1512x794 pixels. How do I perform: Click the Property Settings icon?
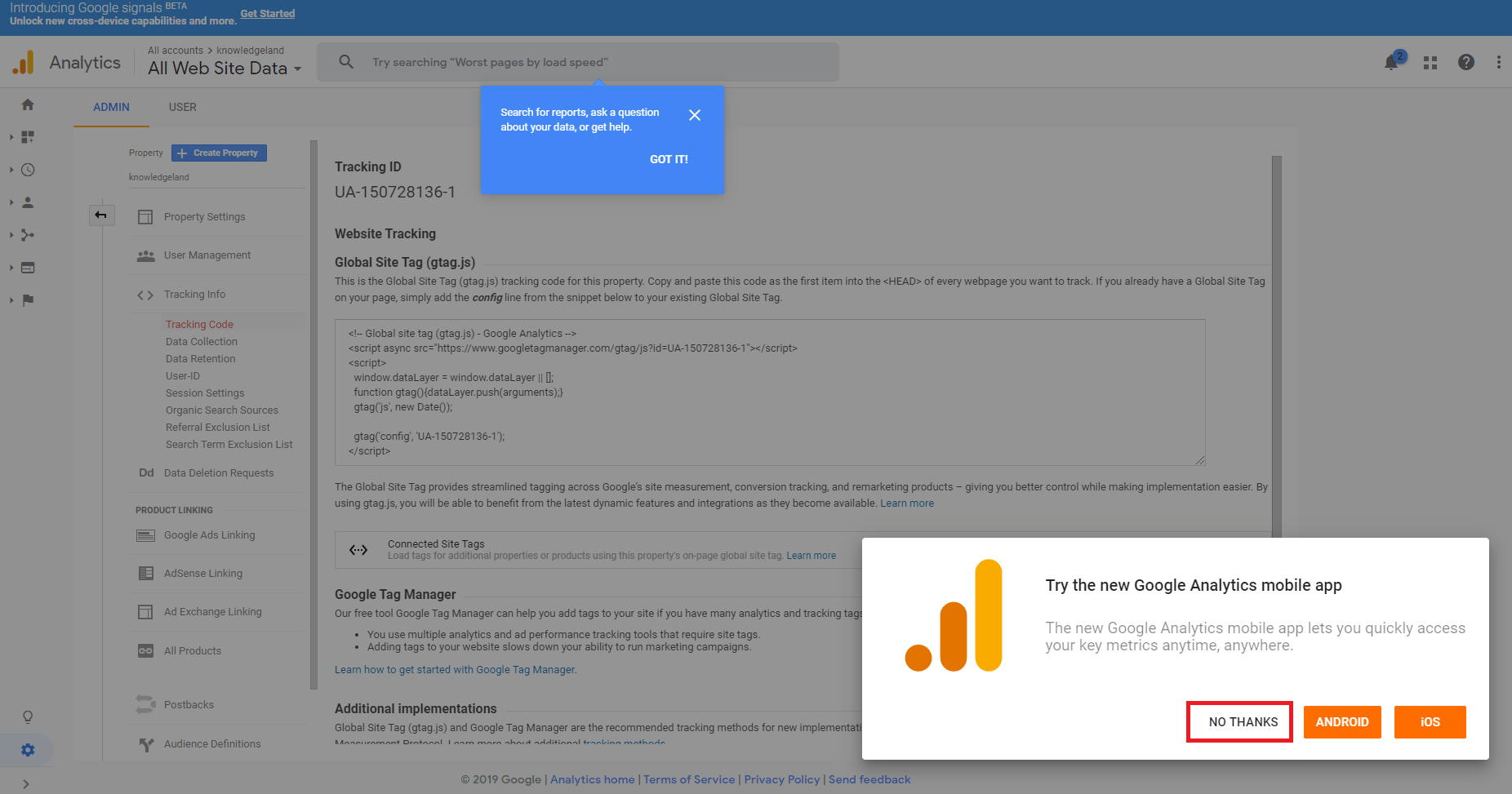[145, 217]
